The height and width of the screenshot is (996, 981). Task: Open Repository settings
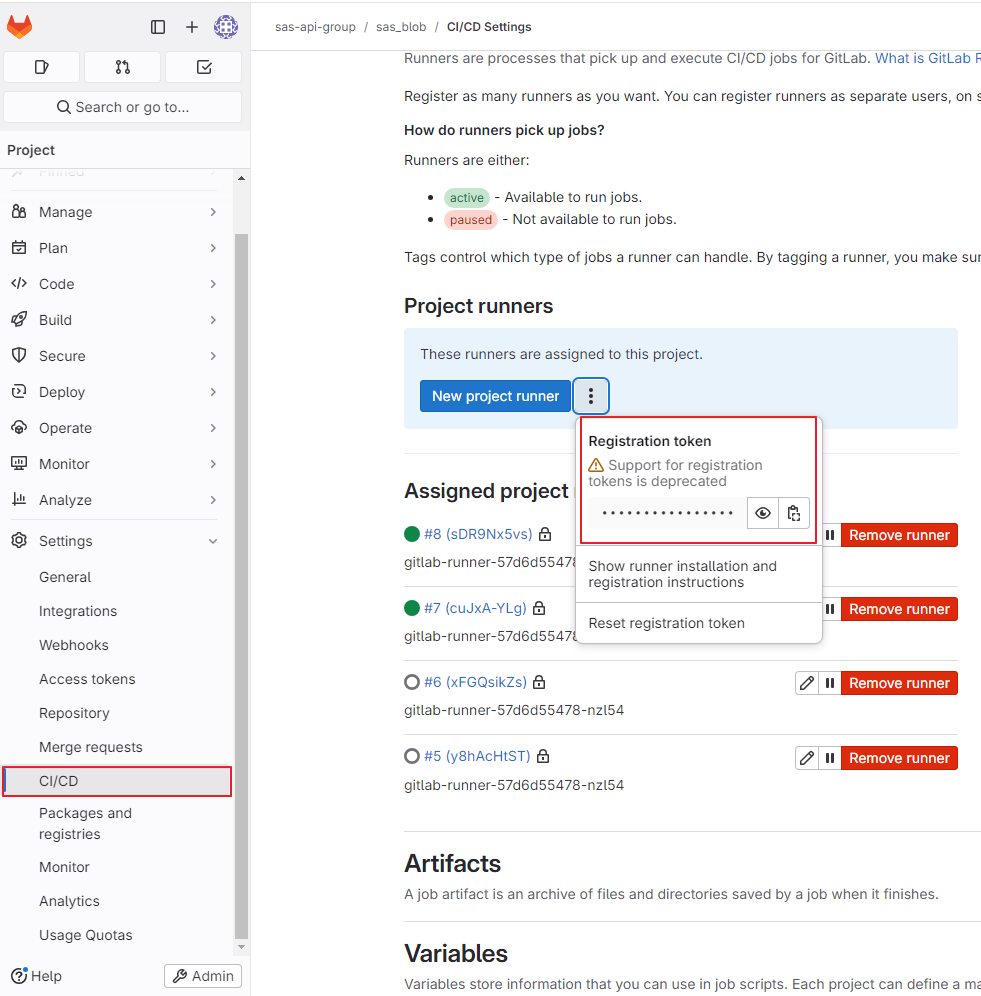(x=74, y=713)
